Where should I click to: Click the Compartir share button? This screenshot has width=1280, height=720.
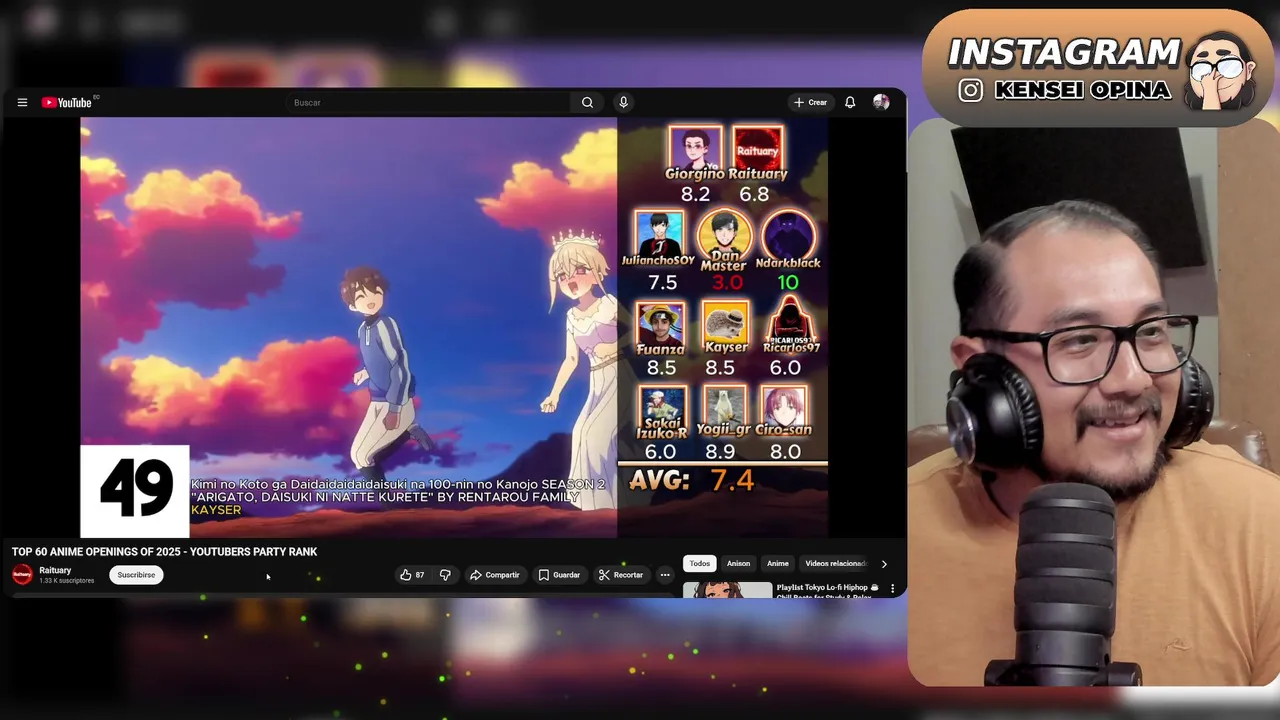pyautogui.click(x=495, y=575)
